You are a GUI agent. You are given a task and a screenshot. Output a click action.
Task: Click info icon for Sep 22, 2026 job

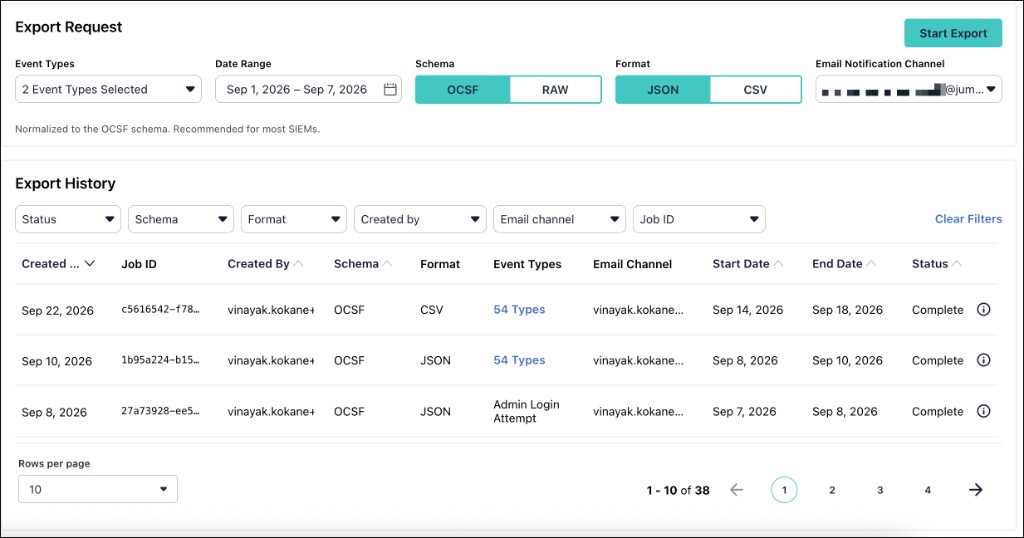984,309
